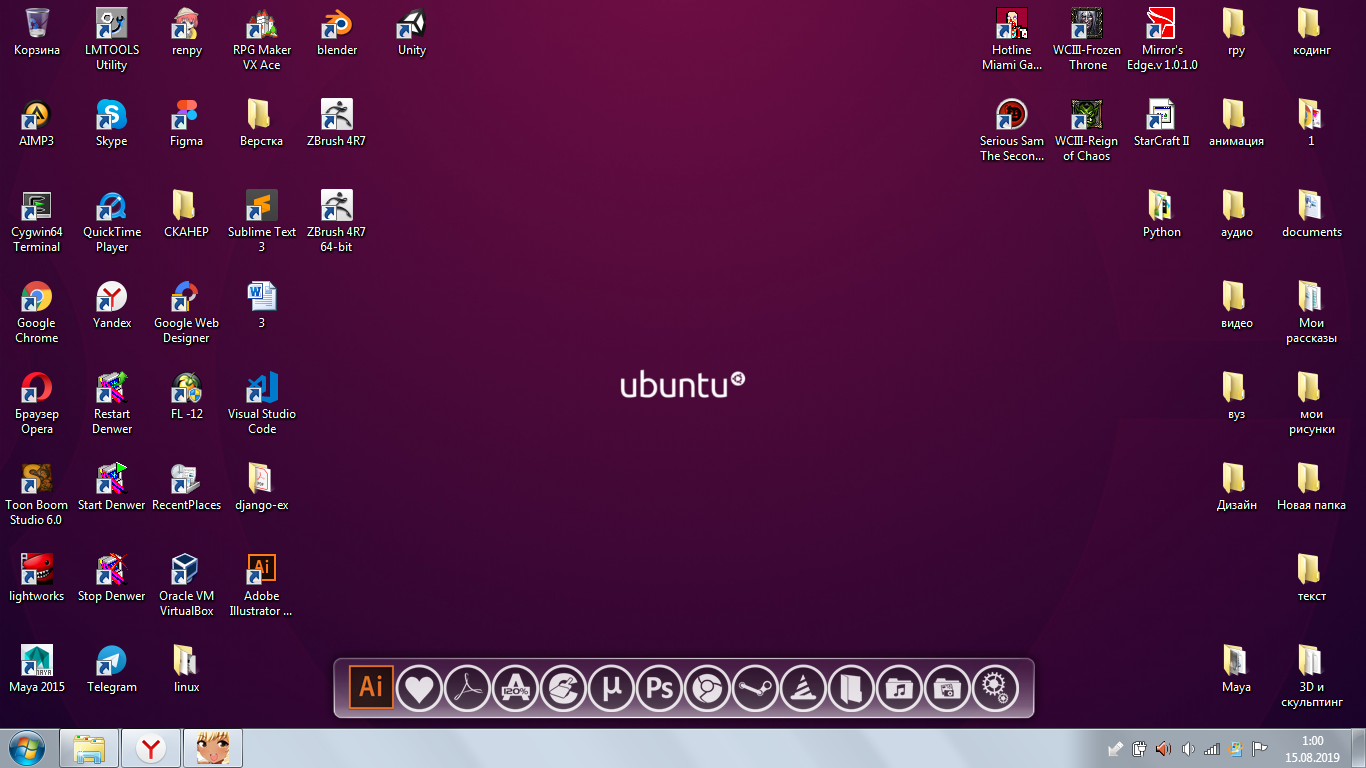The width and height of the screenshot is (1366, 768).
Task: Select the WCIII-Frozen Throne shortcut
Action: (1087, 39)
